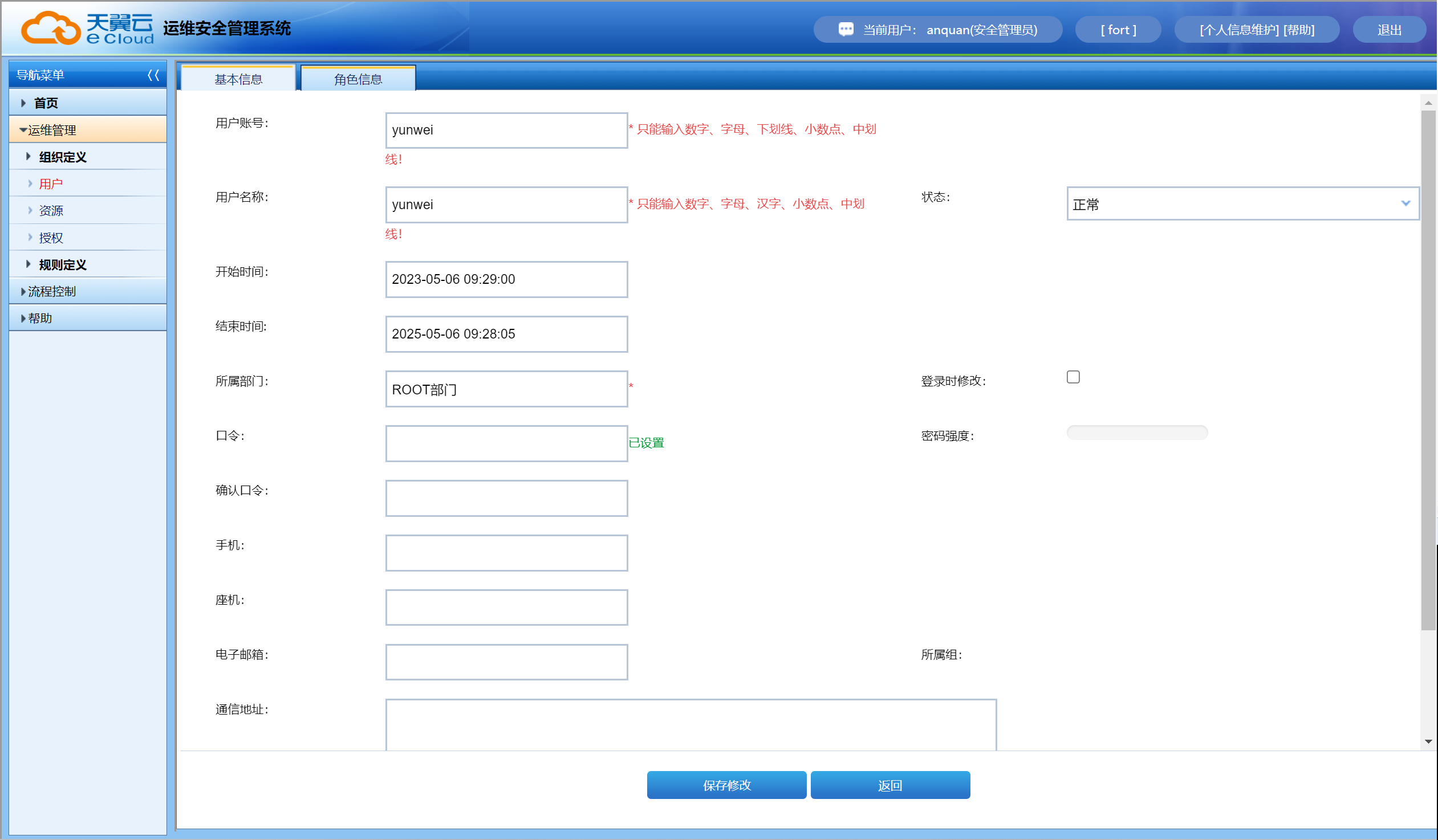Click the 密码强度 indicator bar
The height and width of the screenshot is (840, 1438).
(x=1137, y=433)
